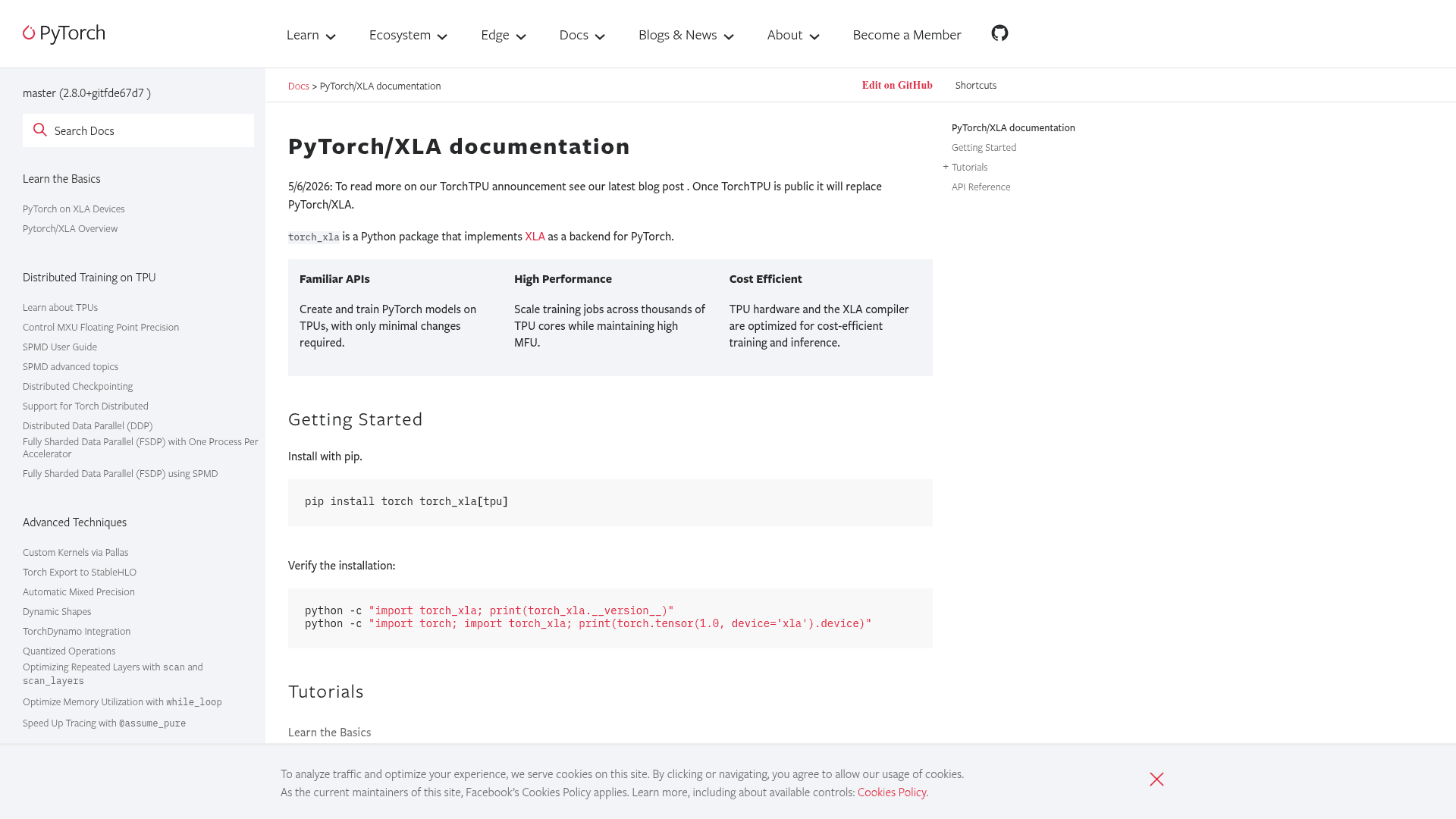Open Control MXU Floating Point Precision
The width and height of the screenshot is (1456, 819).
tap(101, 328)
